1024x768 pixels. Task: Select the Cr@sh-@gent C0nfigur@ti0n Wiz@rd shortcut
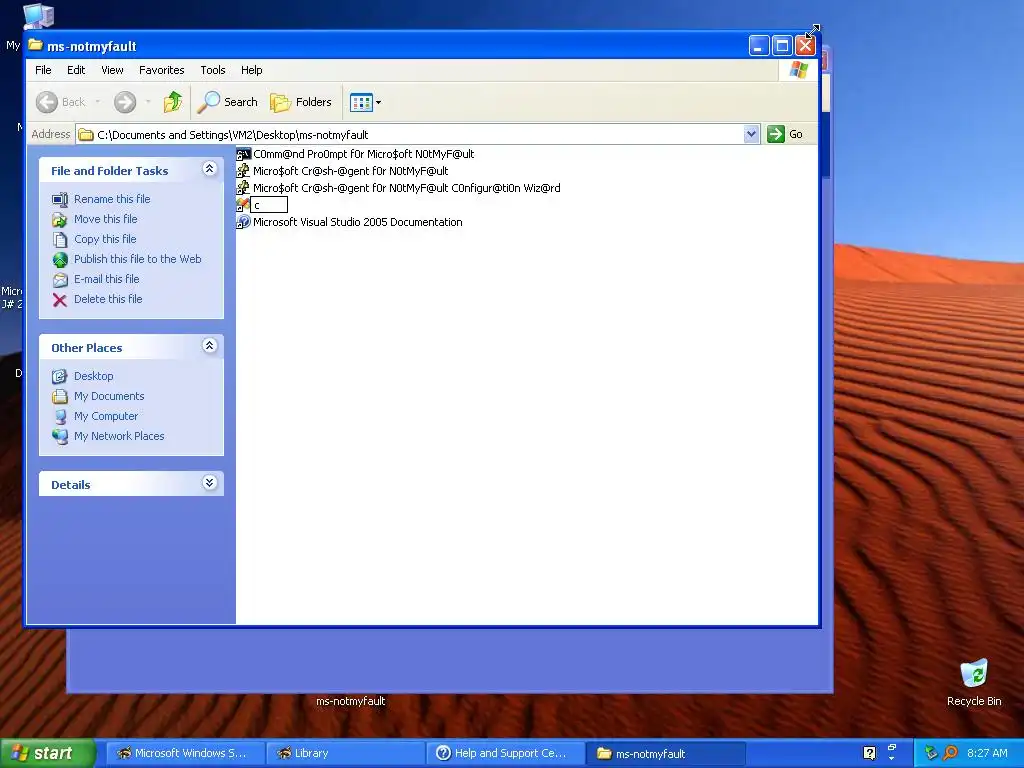pyautogui.click(x=406, y=188)
